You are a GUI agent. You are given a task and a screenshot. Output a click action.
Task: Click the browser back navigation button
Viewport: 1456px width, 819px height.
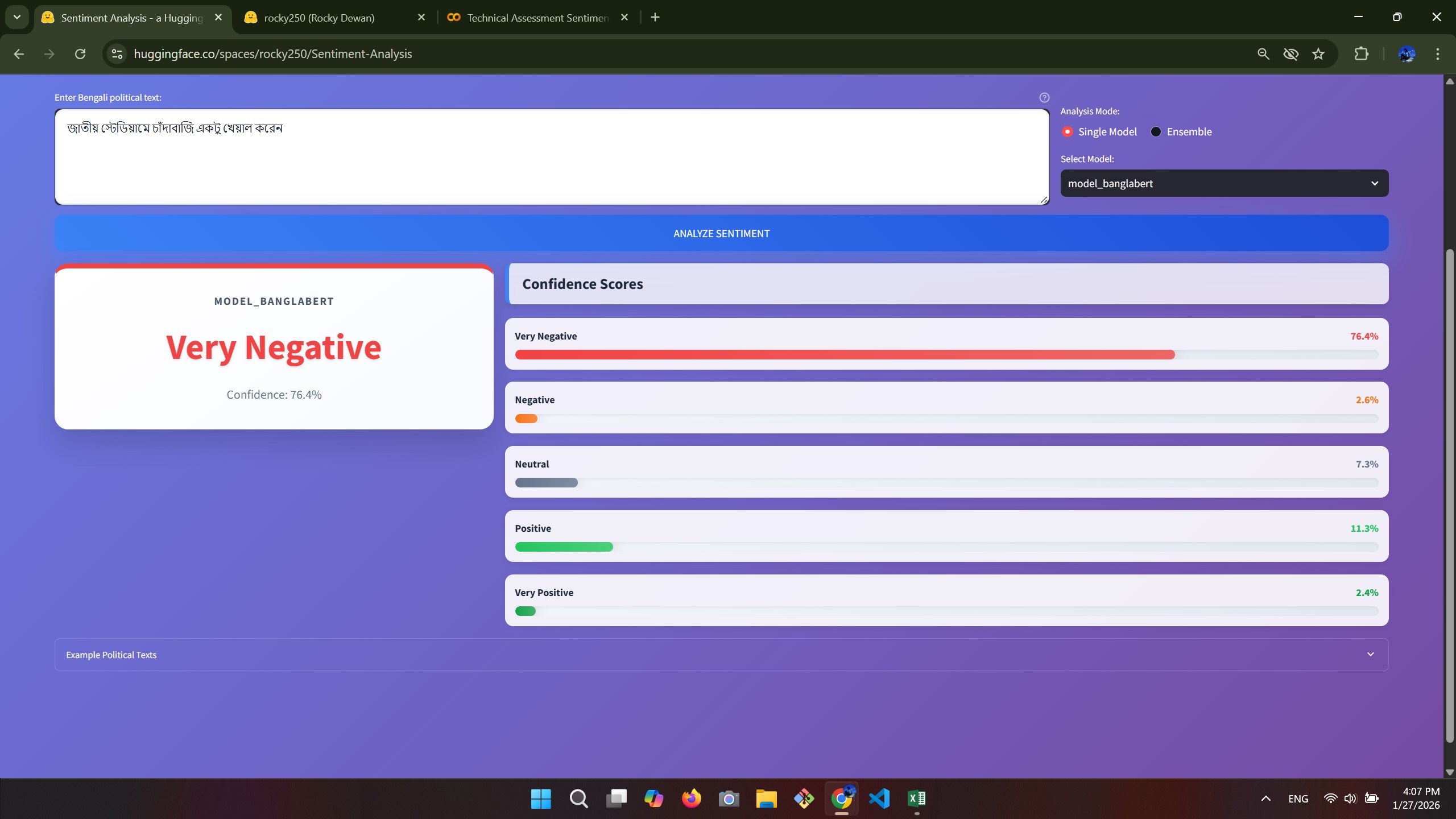click(19, 54)
